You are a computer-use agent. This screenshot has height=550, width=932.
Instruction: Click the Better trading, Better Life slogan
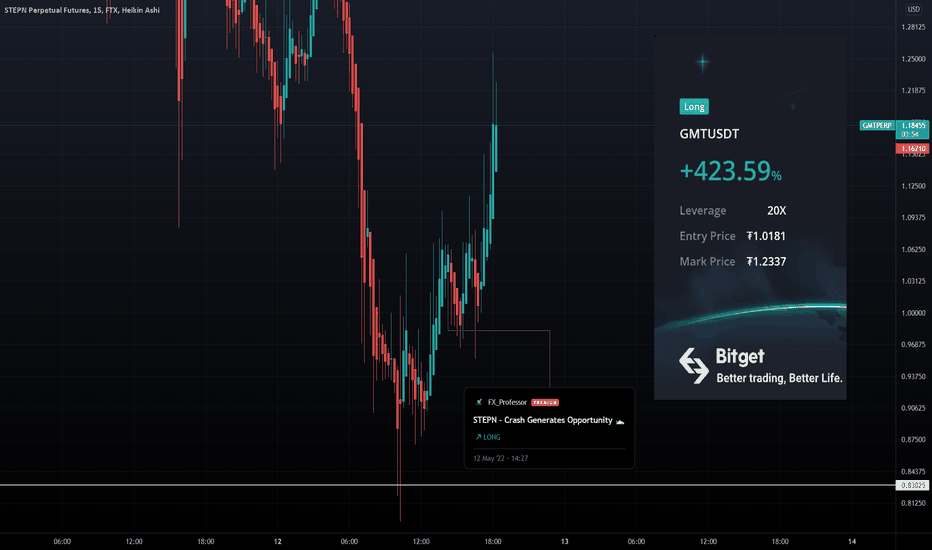coord(779,378)
